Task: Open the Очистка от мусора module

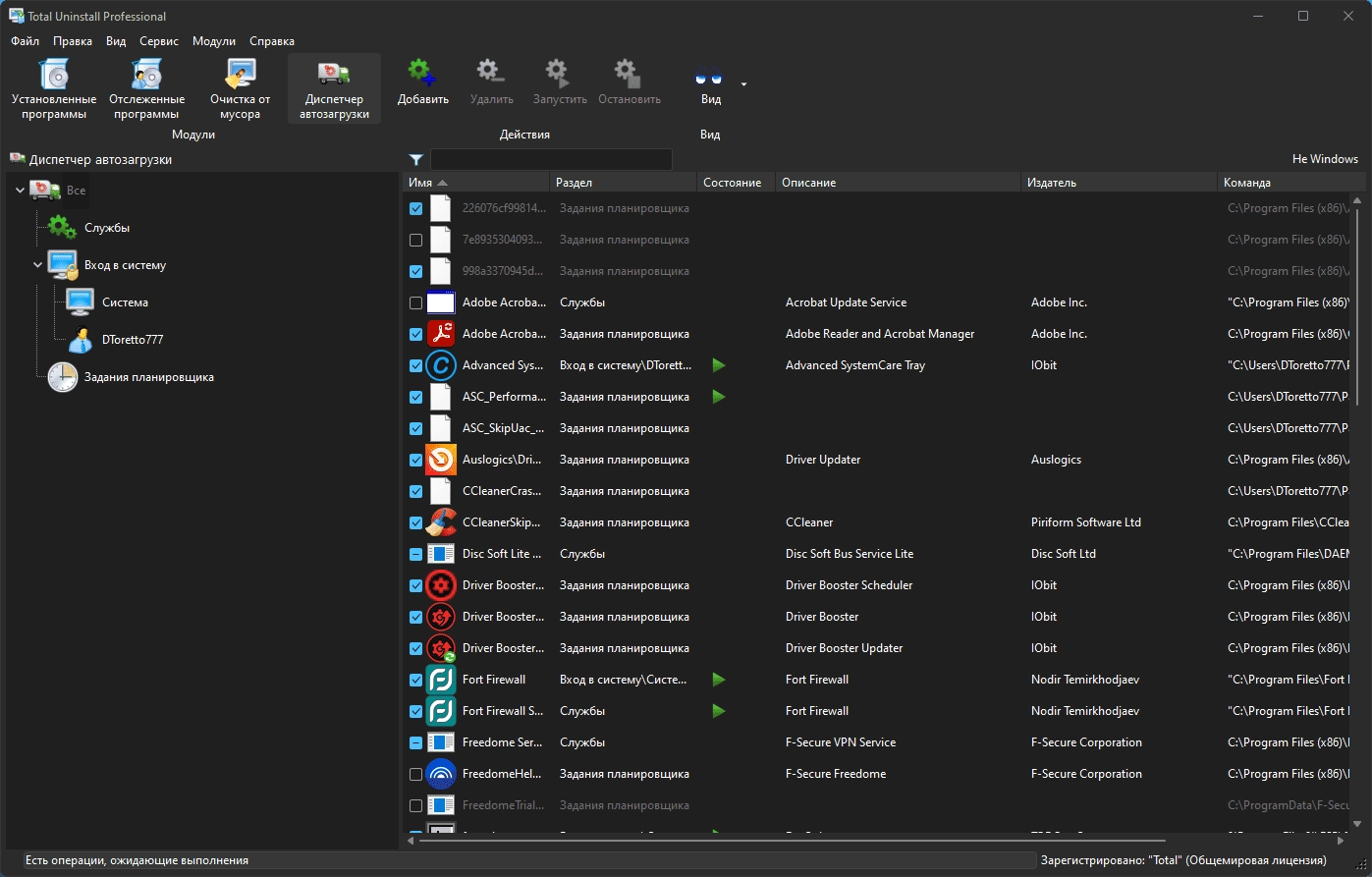Action: click(x=240, y=88)
